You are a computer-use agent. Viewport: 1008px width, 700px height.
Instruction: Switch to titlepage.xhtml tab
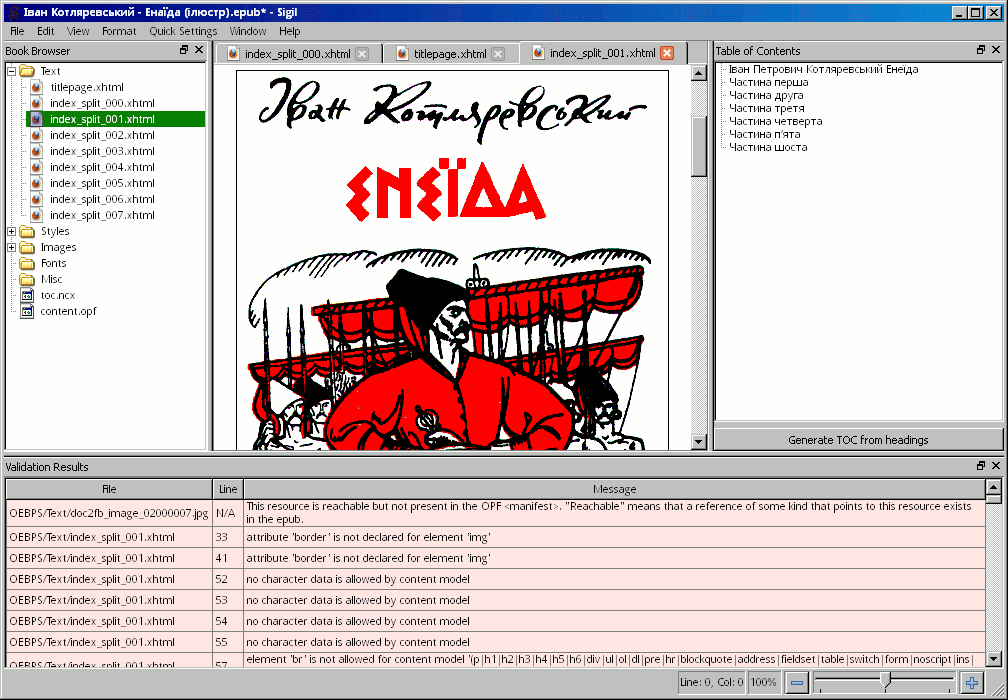[450, 54]
